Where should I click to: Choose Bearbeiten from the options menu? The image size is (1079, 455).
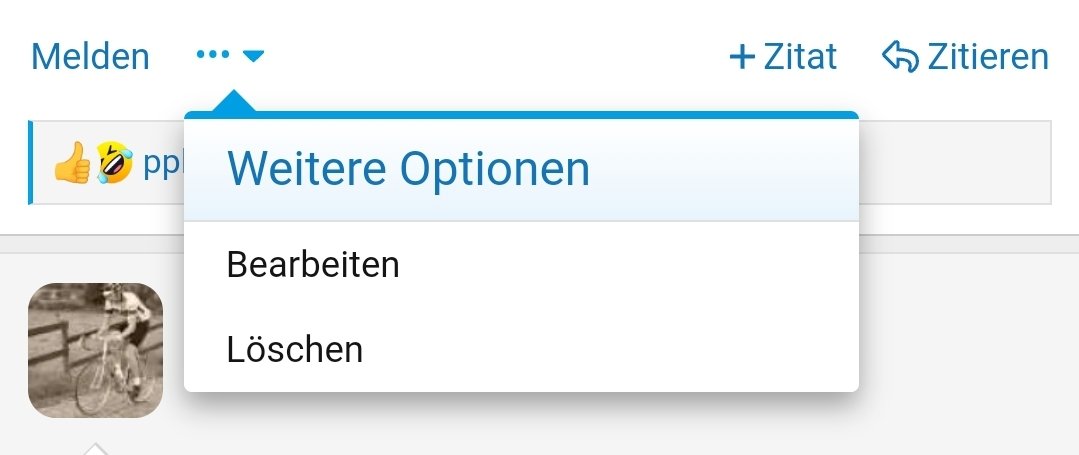point(313,265)
